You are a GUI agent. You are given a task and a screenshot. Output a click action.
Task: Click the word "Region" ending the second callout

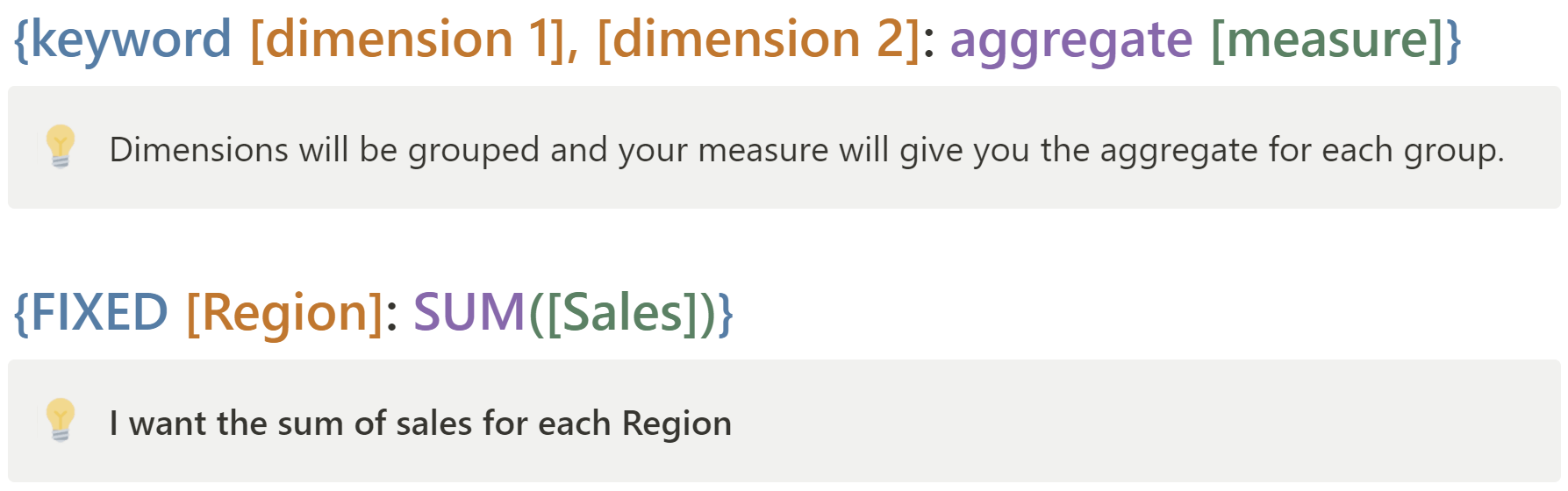(677, 423)
